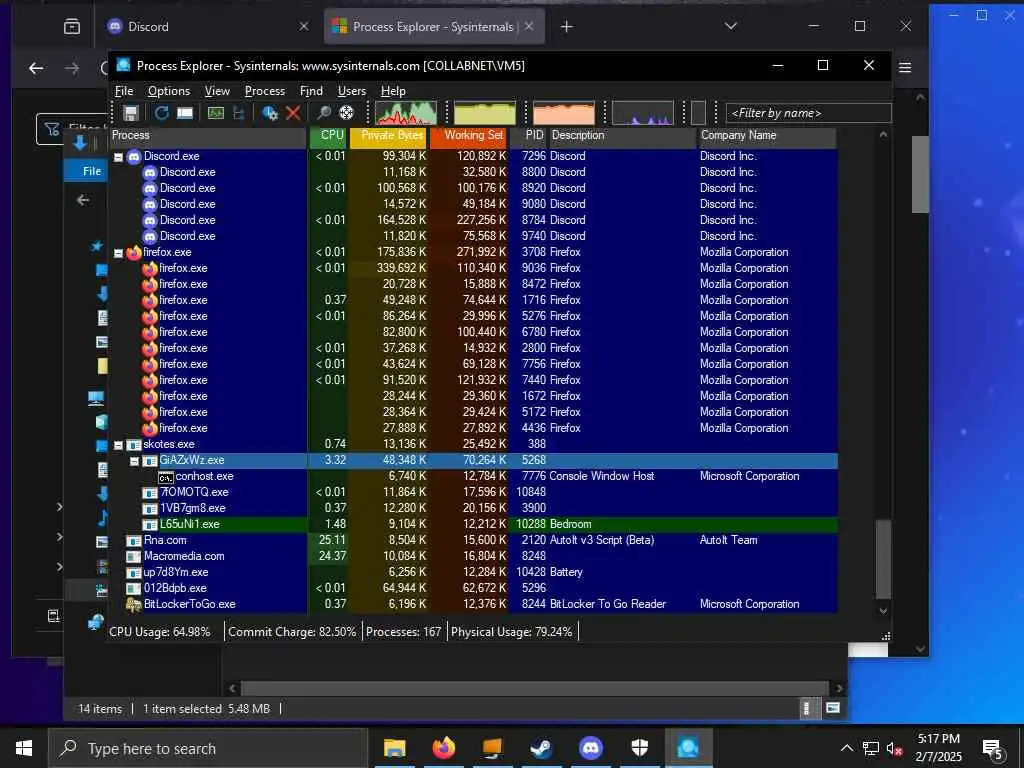Screen dimensions: 1024x768
Task: Click the Commit Charge status bar entry
Action: coord(292,632)
